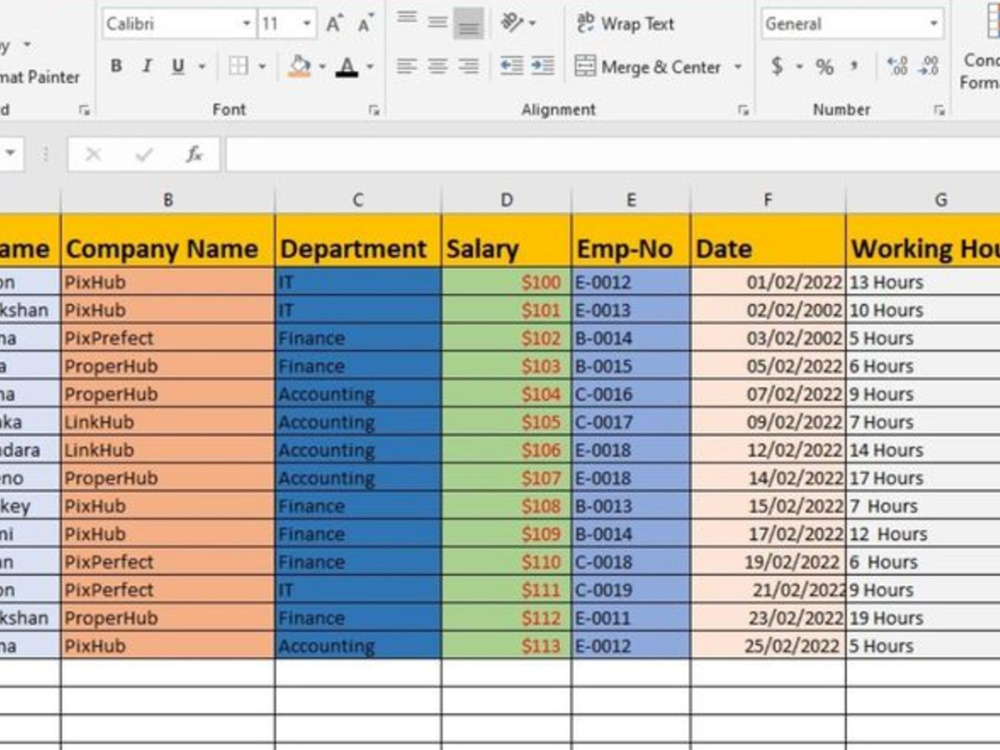This screenshot has width=1000, height=750.
Task: Click Format Painter
Action: tap(40, 77)
